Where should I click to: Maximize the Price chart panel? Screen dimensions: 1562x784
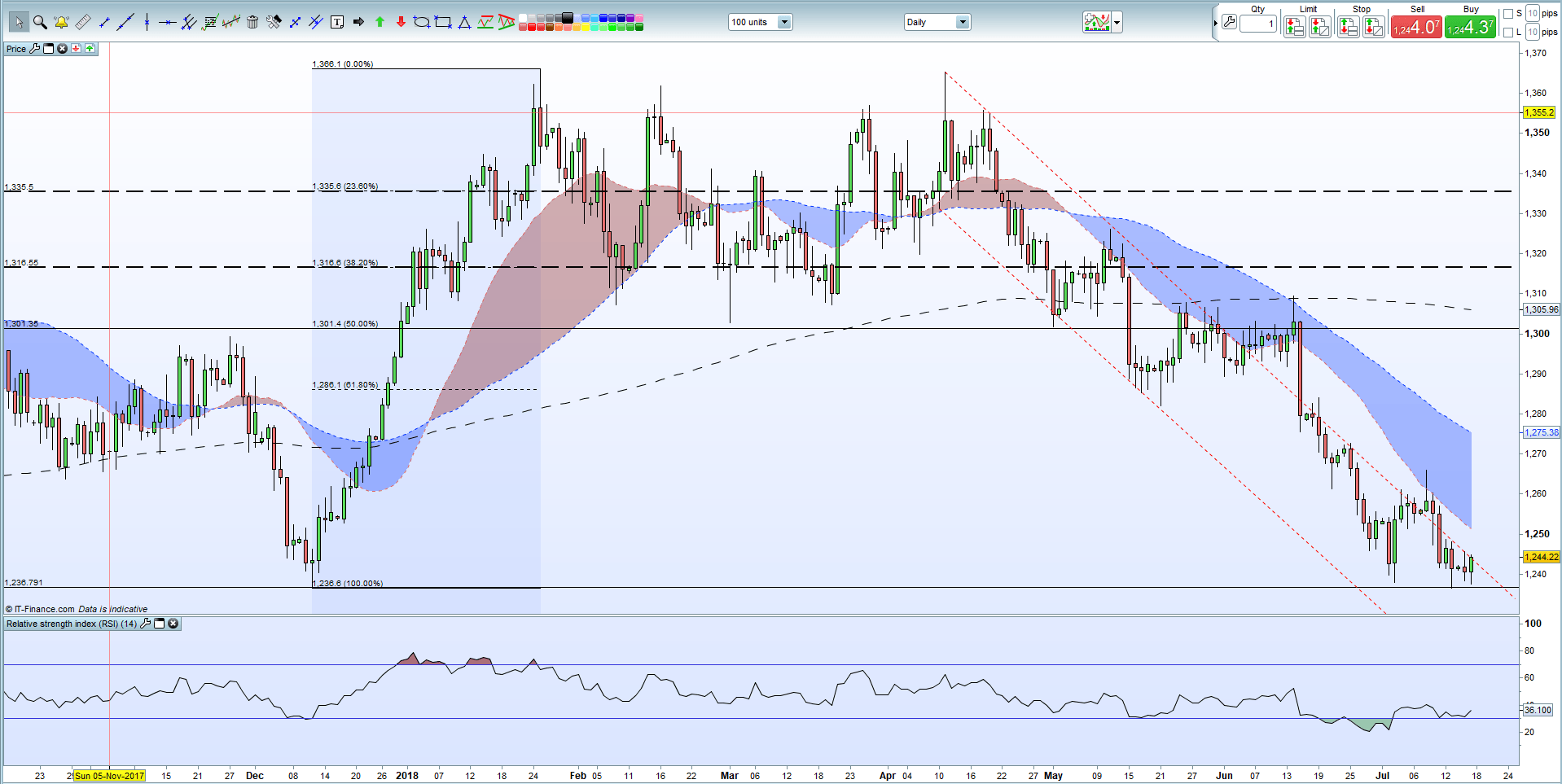tap(48, 49)
